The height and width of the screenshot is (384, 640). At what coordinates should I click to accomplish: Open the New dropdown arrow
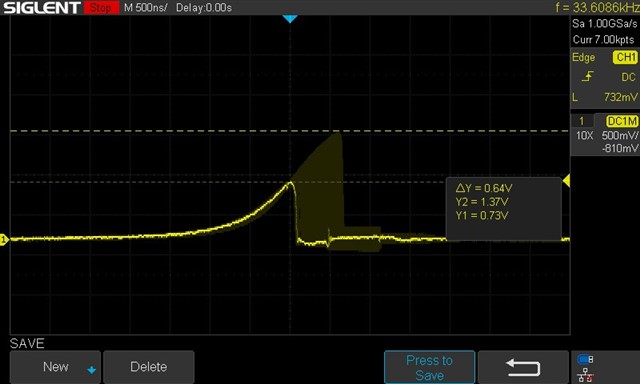[x=91, y=370]
